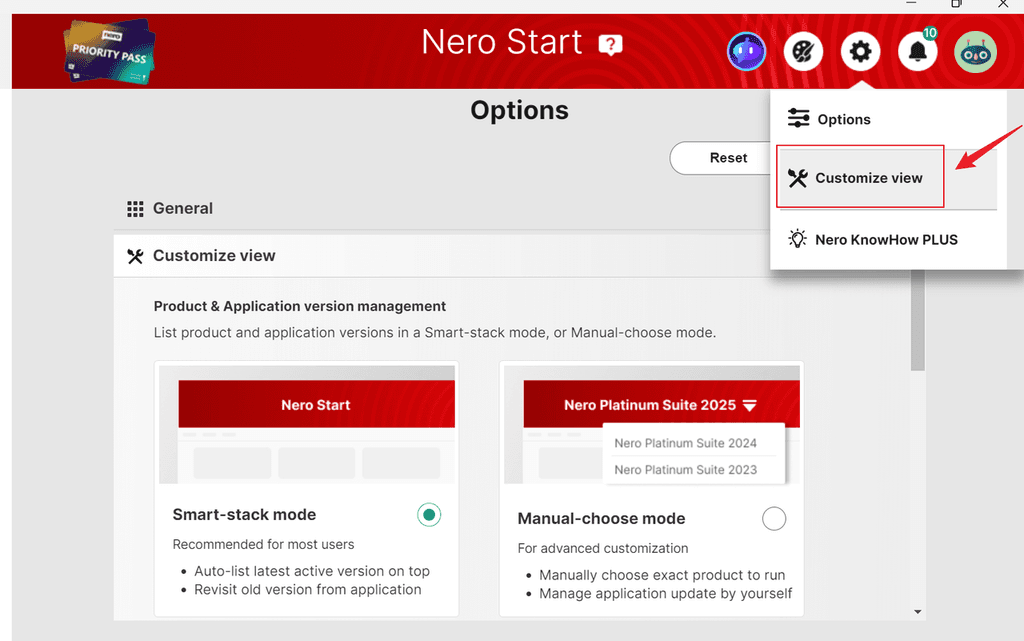
Task: Click the settings gear icon
Action: (860, 52)
